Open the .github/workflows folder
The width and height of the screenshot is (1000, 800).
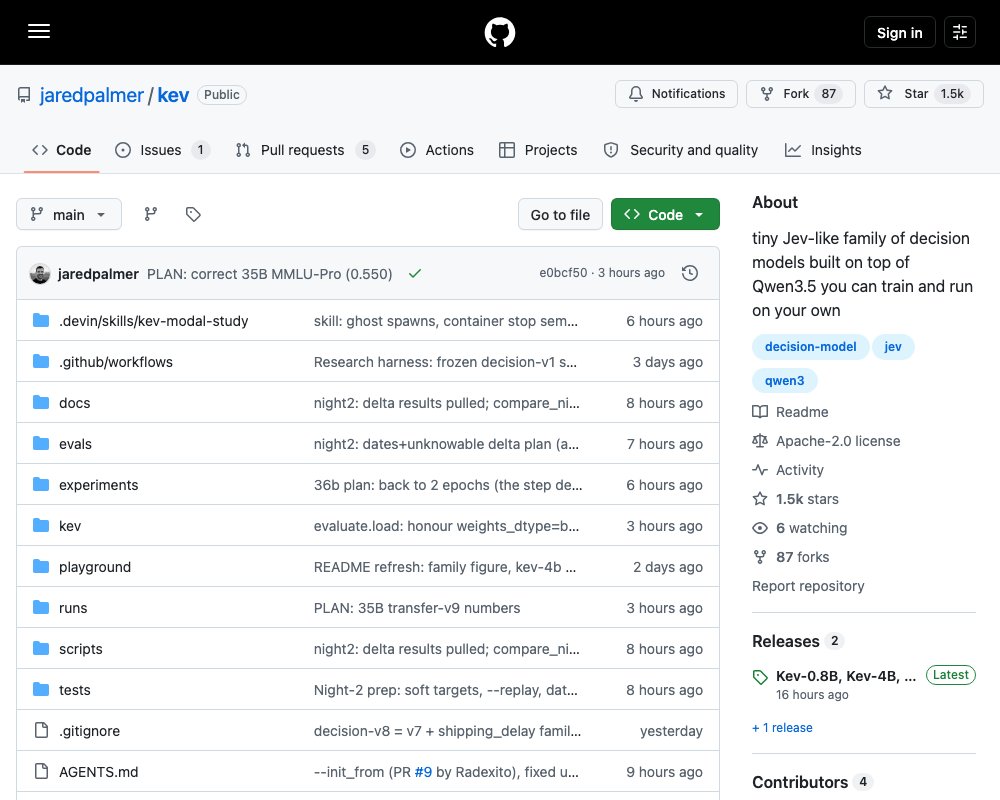[115, 362]
